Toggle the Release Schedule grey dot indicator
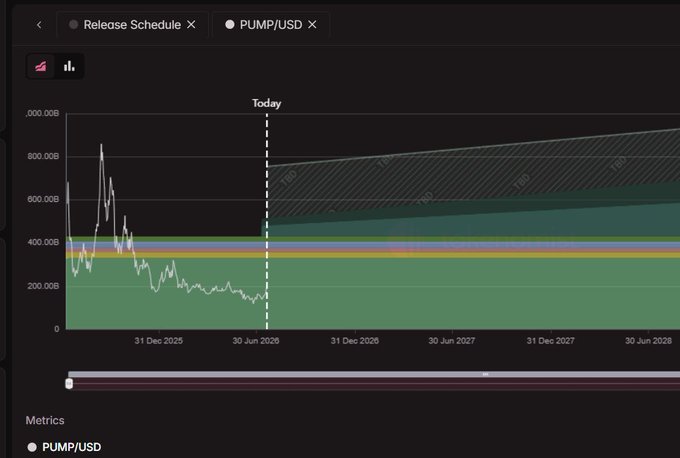Screen dimensions: 680x458 coord(74,25)
